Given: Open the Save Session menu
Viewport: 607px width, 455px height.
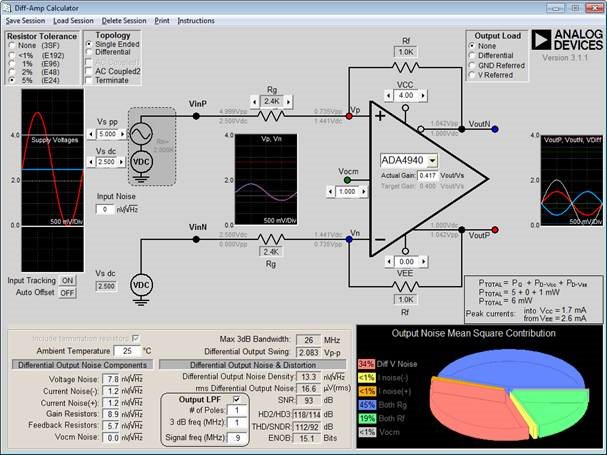Looking at the screenshot, I should [x=25, y=21].
